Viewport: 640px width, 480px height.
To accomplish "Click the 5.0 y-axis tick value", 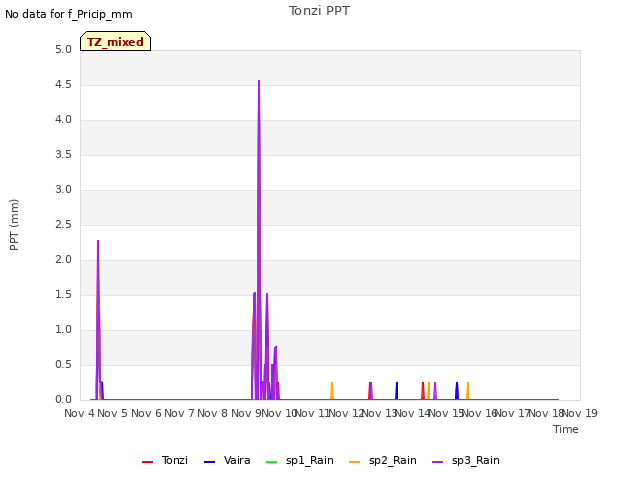I will 63,49.
